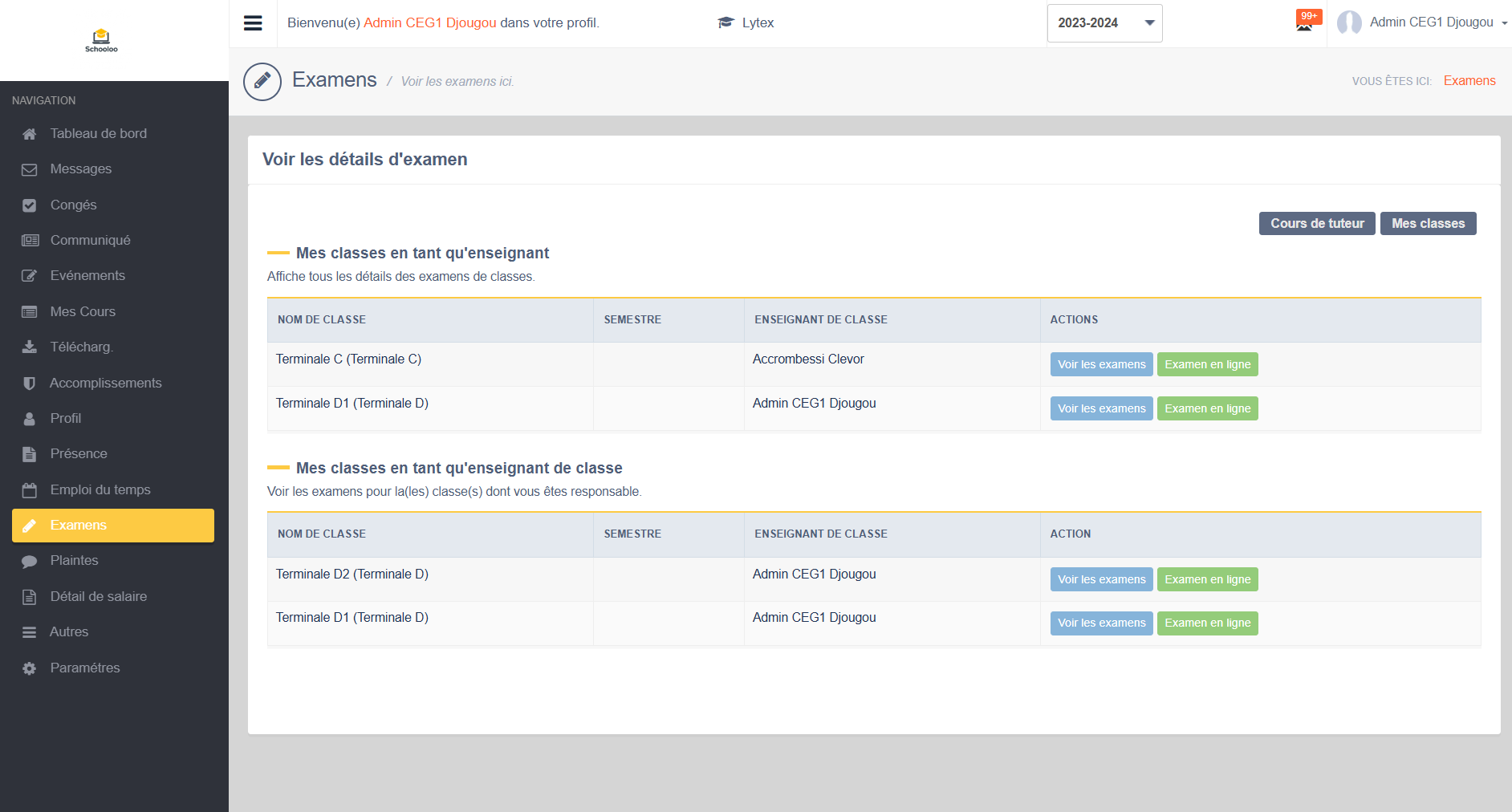Click the hamburger menu toggle icon
The image size is (1512, 812).
pyautogui.click(x=253, y=23)
